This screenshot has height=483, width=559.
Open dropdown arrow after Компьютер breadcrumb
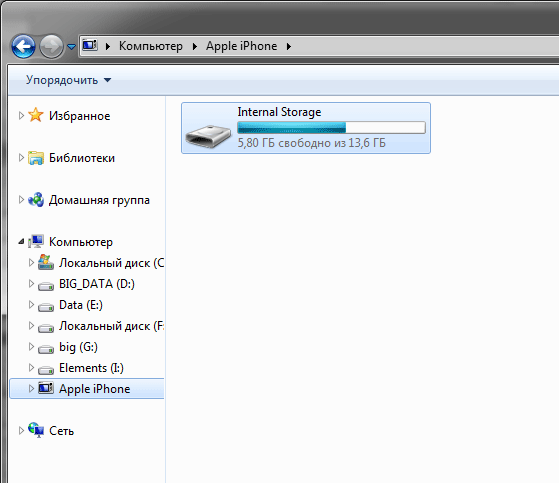[195, 46]
